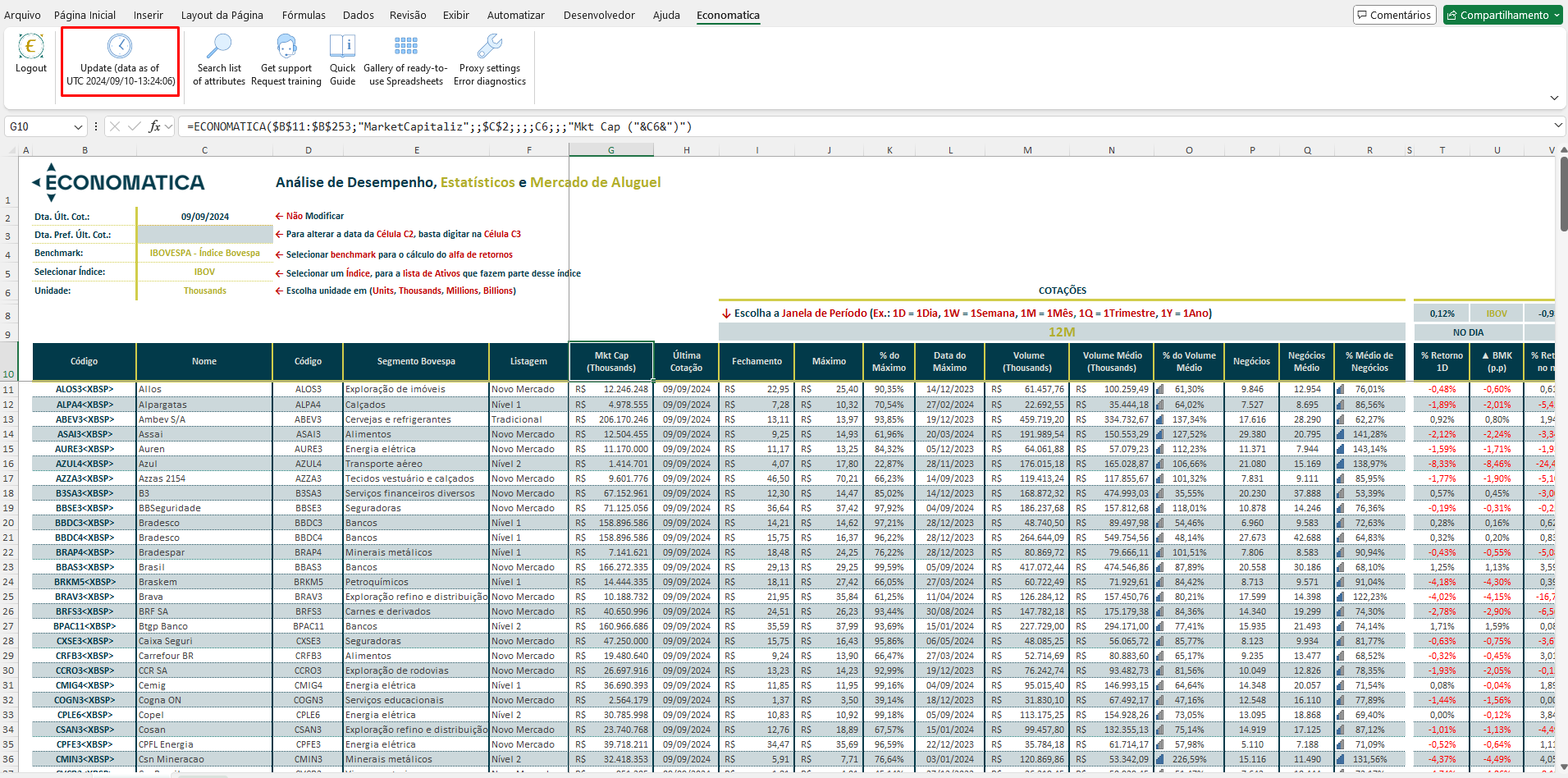The image size is (1568, 778).
Task: Click the Dta. Pref. Últ. Cot. input cell
Action: [x=204, y=235]
